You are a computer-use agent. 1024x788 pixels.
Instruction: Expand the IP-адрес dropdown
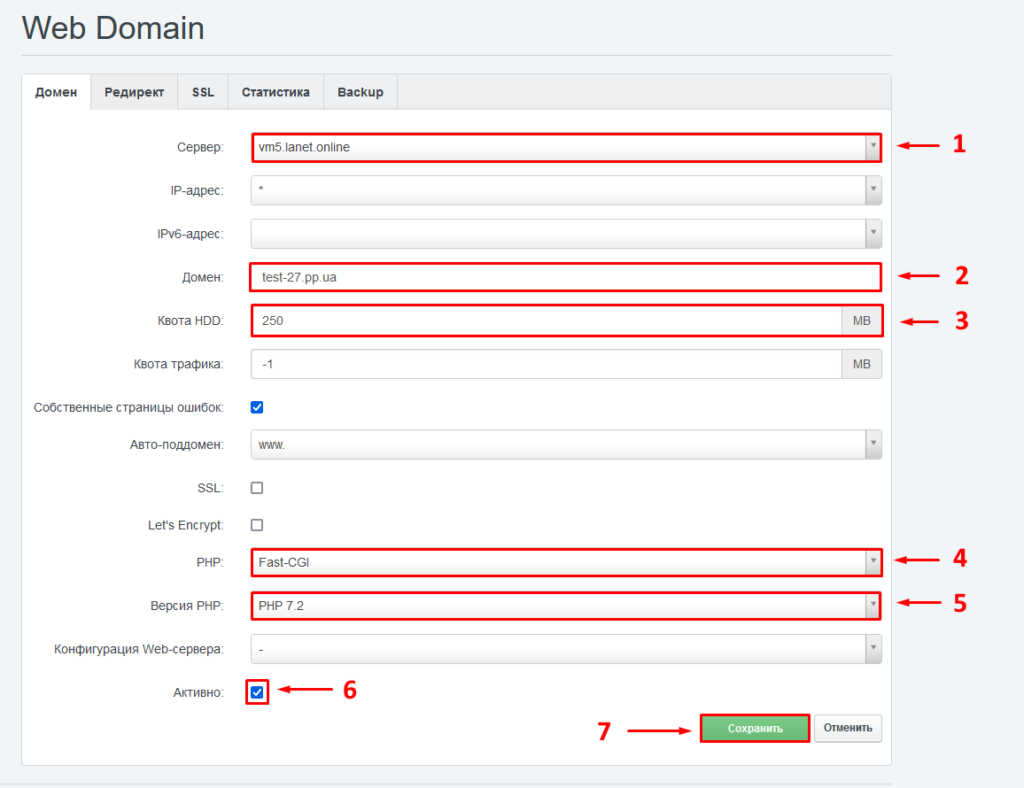coord(565,190)
